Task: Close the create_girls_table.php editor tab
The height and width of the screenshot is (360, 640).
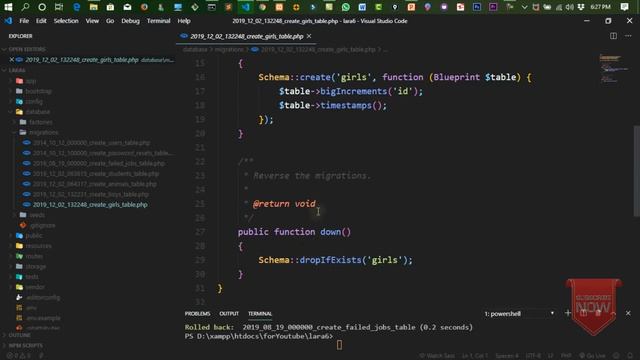Action: (x=309, y=36)
